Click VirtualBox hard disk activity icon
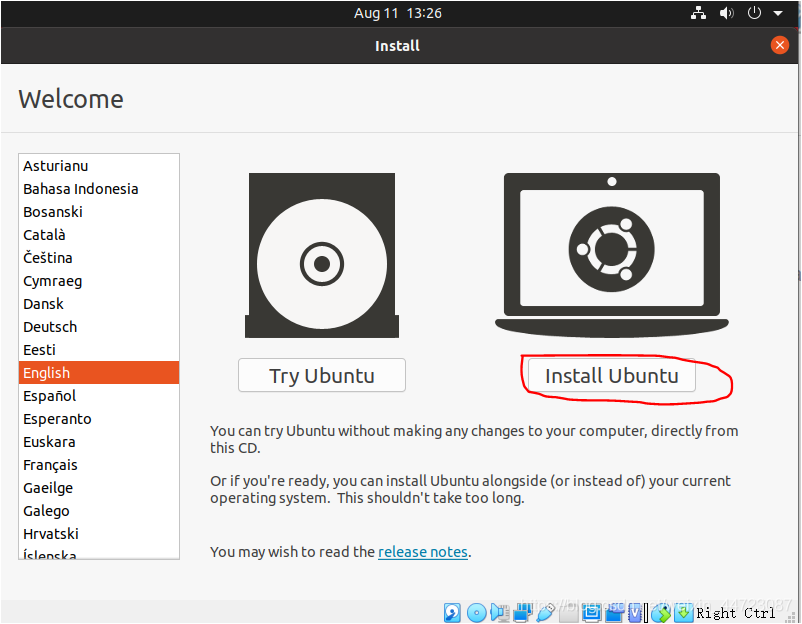The image size is (802, 624). coord(453,613)
